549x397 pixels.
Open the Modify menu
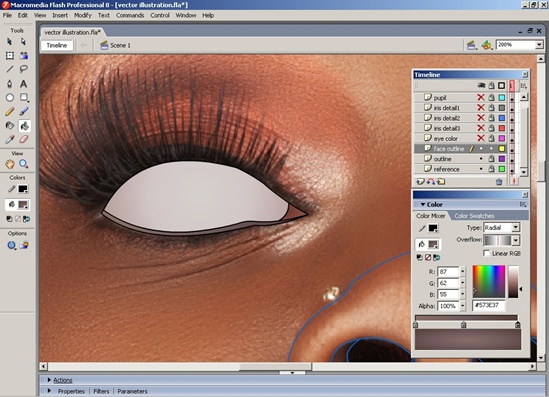tap(83, 15)
